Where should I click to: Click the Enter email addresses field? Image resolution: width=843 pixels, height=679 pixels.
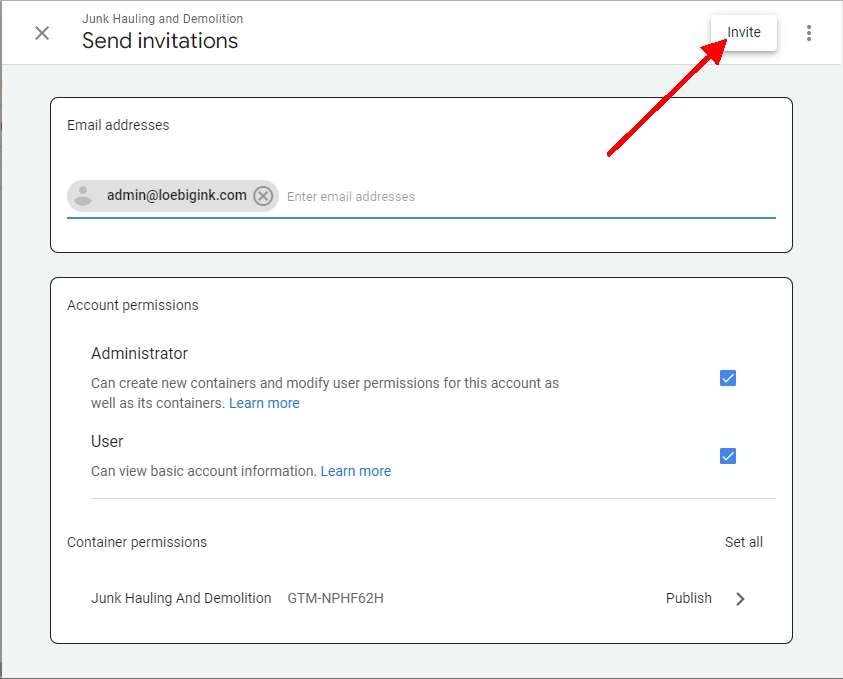500,196
